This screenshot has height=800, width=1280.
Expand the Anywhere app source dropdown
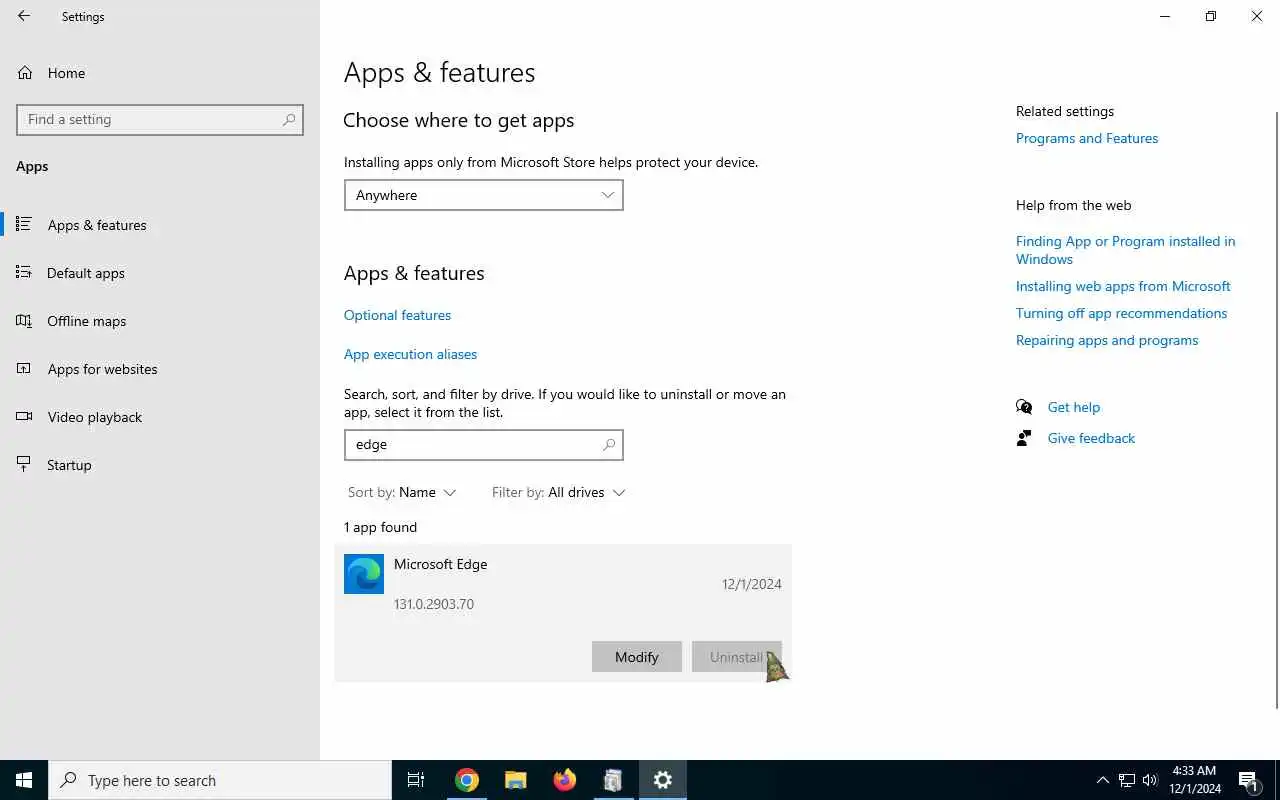(484, 195)
